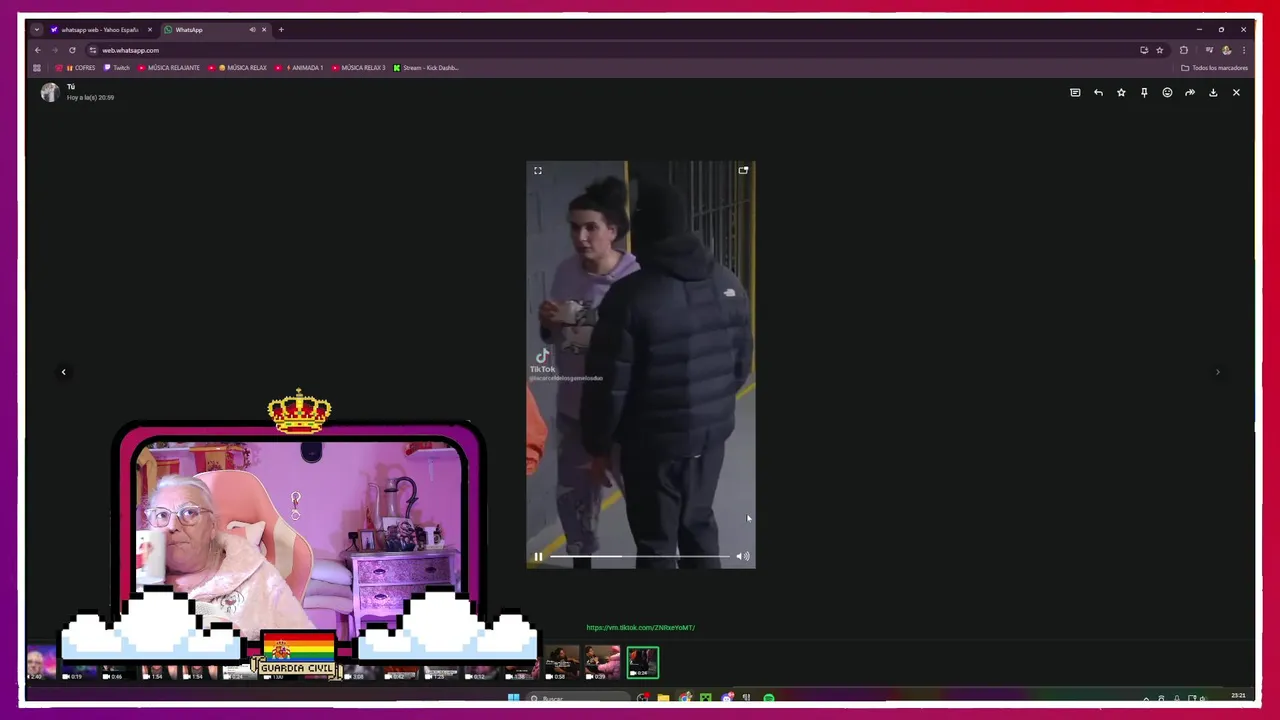Open the MÚSICA RELAJANTE bookmark
The width and height of the screenshot is (1280, 720).
pyautogui.click(x=169, y=68)
